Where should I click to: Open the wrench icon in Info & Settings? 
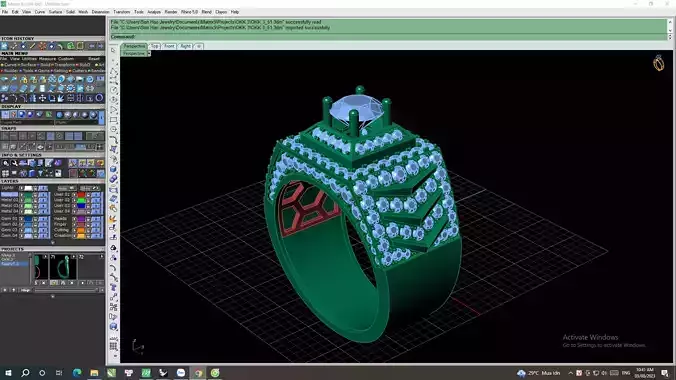pyautogui.click(x=14, y=163)
